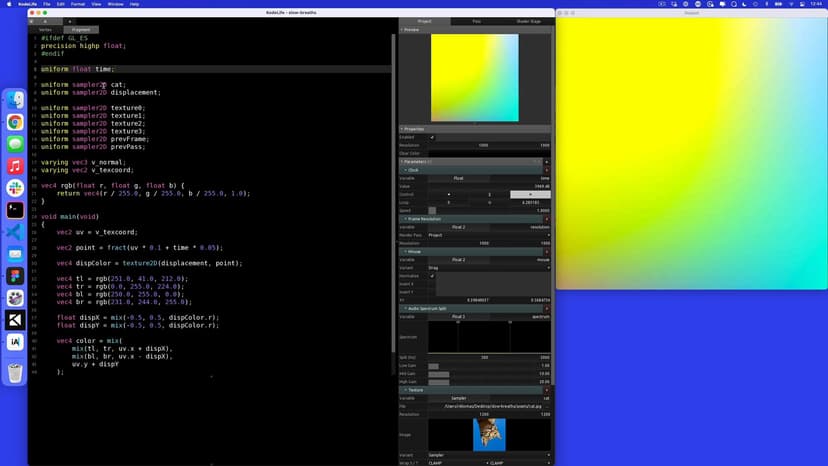Toggle the Normalize checkbox under Mouse
828x466 pixels.
(x=432, y=275)
